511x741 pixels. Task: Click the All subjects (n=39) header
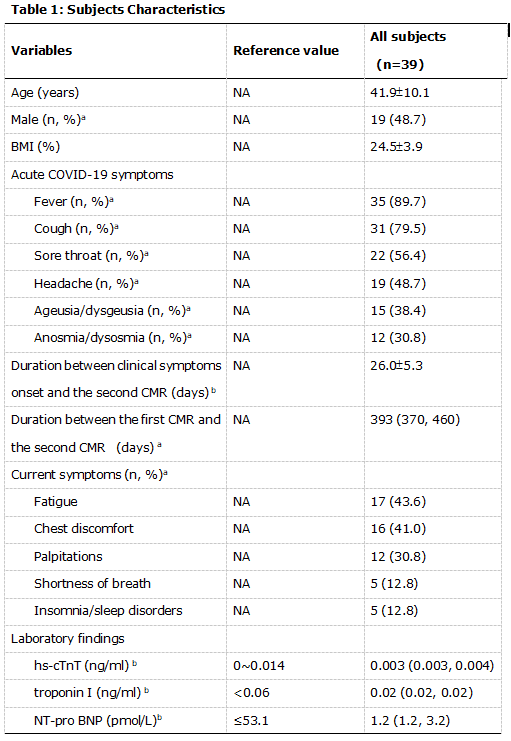point(408,51)
